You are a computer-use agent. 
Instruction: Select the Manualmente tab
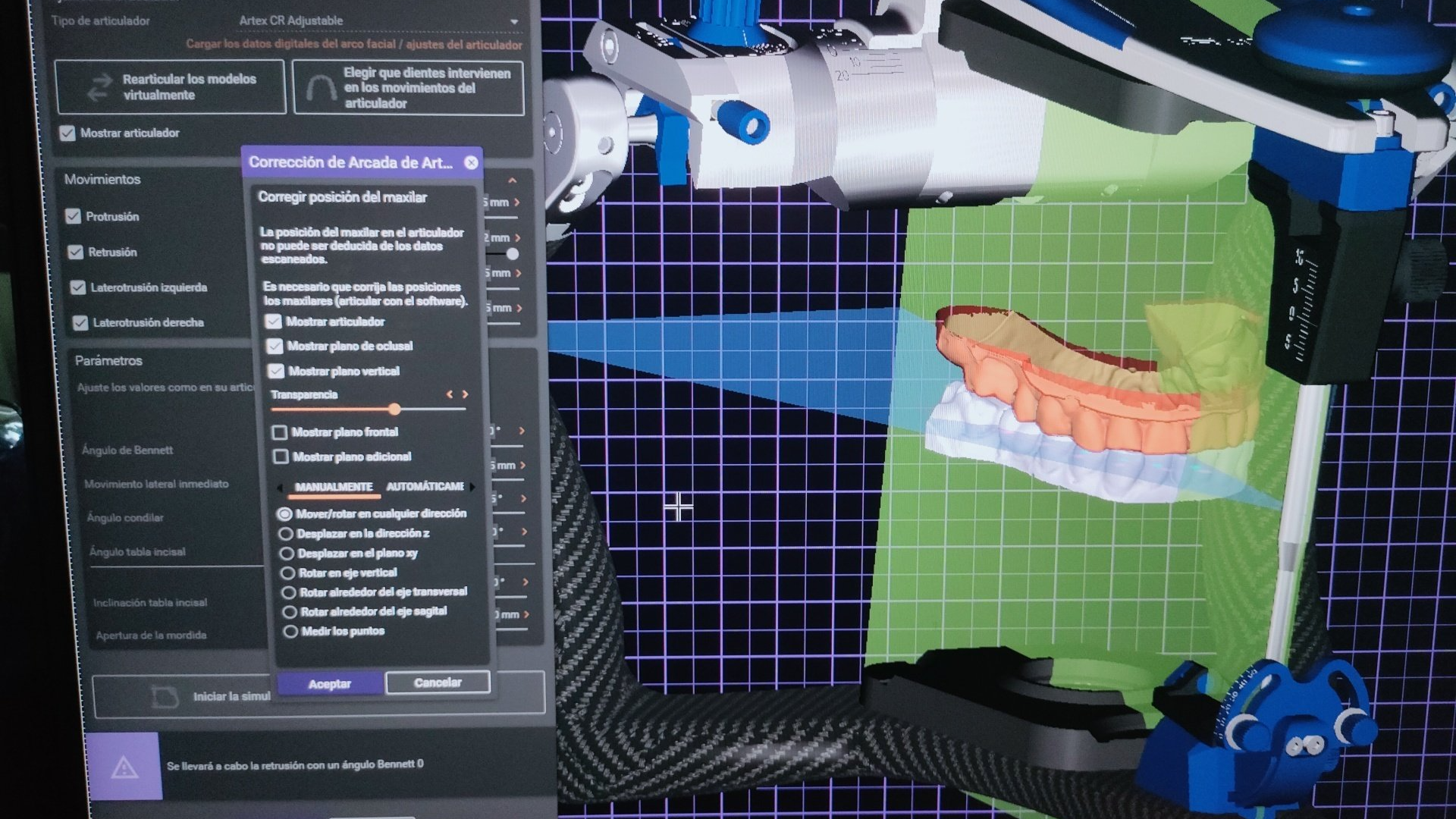[x=334, y=487]
